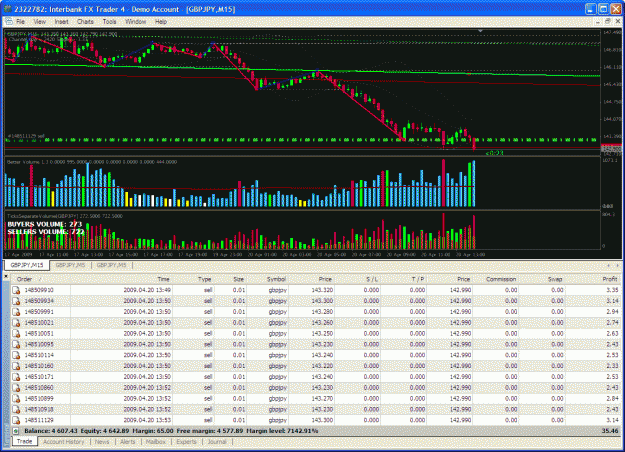Switch to the Account History tab
This screenshot has width=625, height=452.
pyautogui.click(x=64, y=442)
